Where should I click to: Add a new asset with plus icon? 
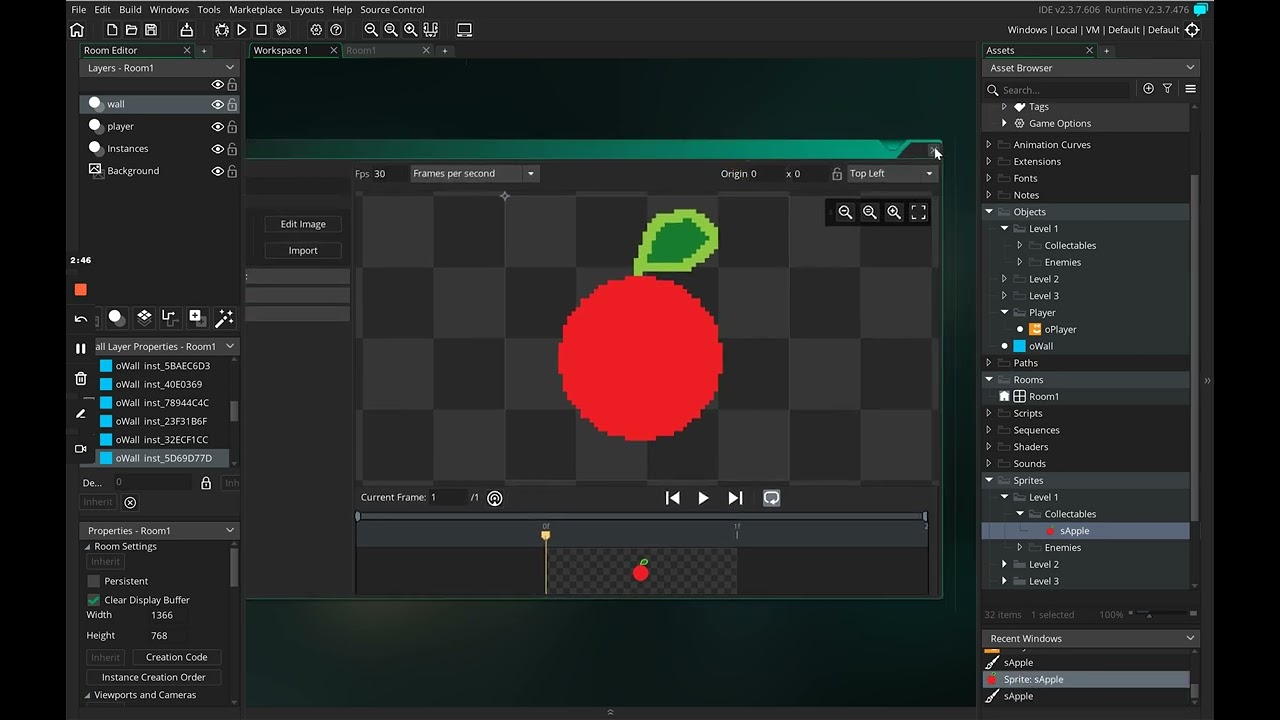[1148, 89]
